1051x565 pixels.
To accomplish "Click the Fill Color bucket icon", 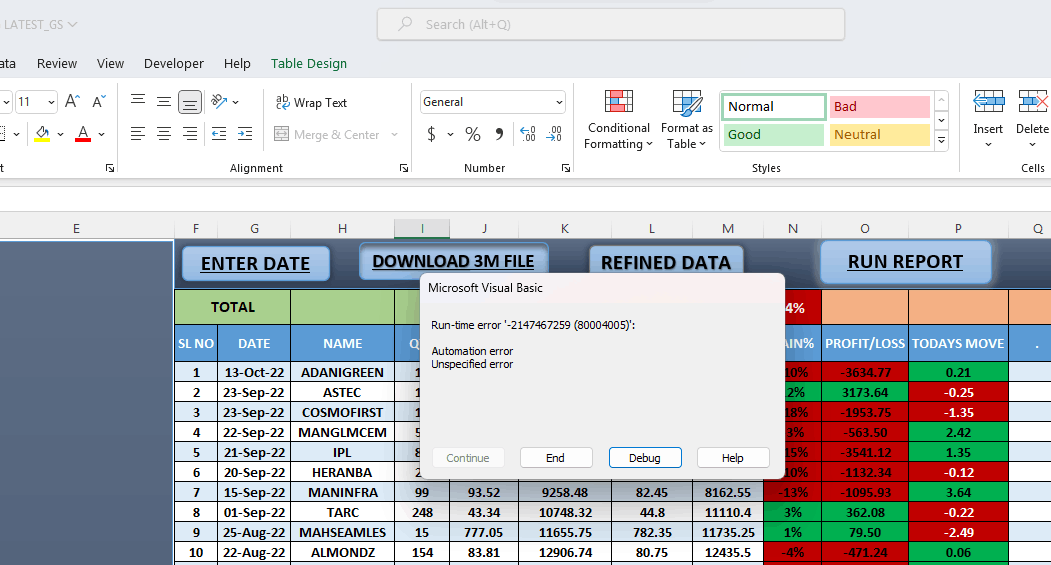I will (43, 134).
